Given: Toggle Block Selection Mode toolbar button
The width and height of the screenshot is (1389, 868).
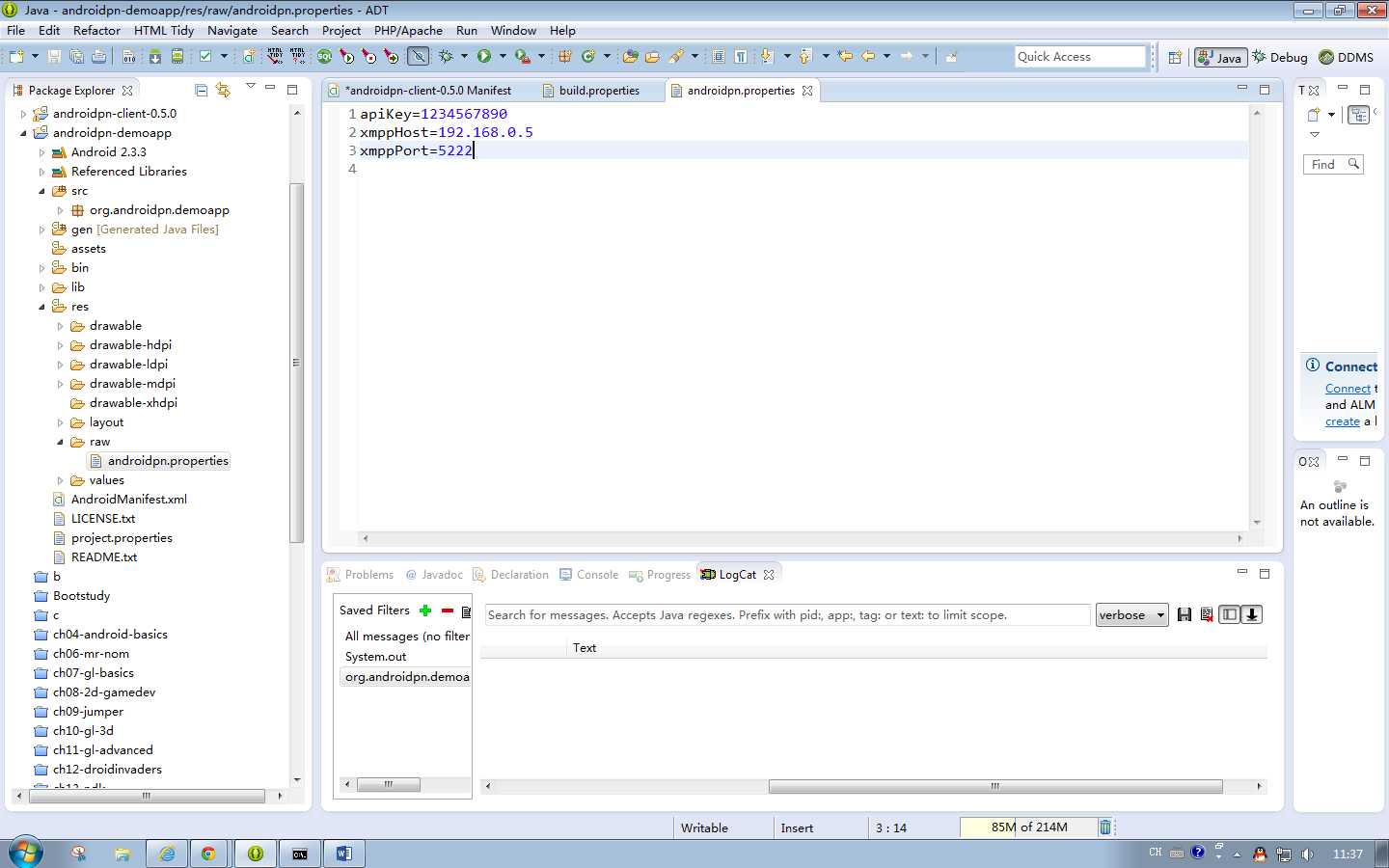Looking at the screenshot, I should [x=719, y=57].
